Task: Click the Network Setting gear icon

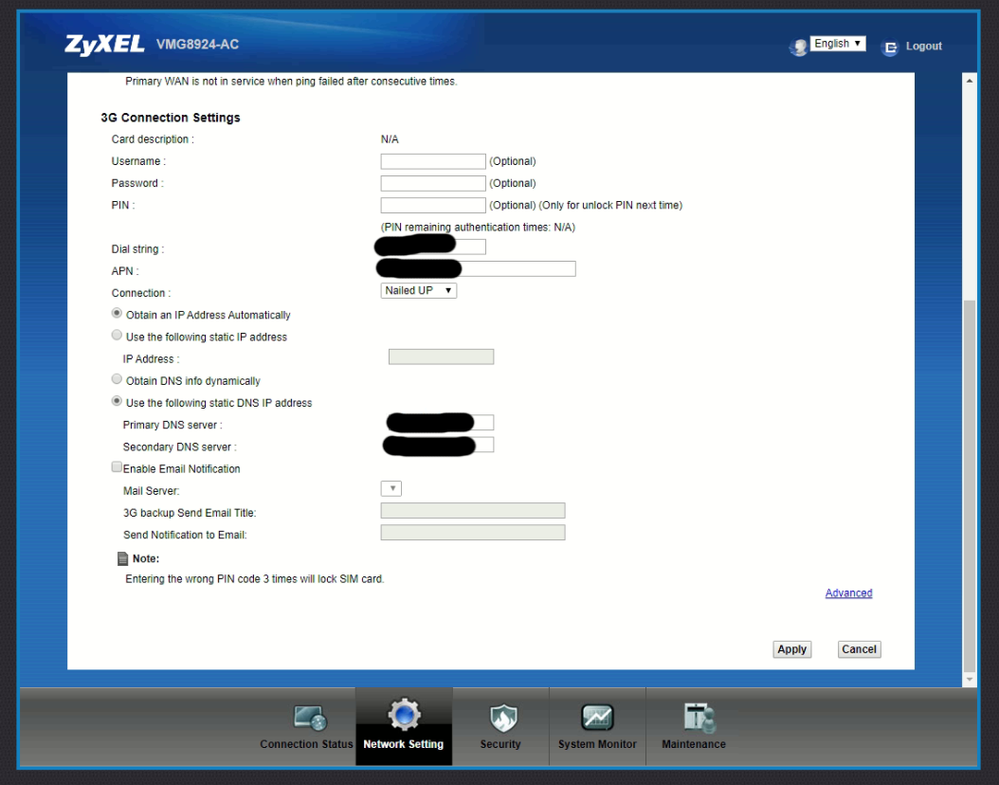Action: [x=404, y=715]
